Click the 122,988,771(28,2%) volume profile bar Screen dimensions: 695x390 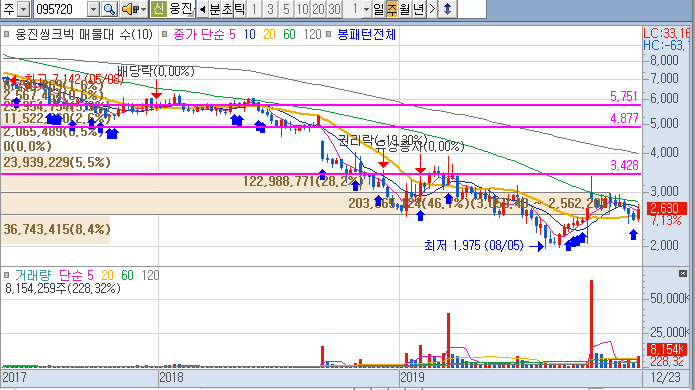(x=184, y=183)
